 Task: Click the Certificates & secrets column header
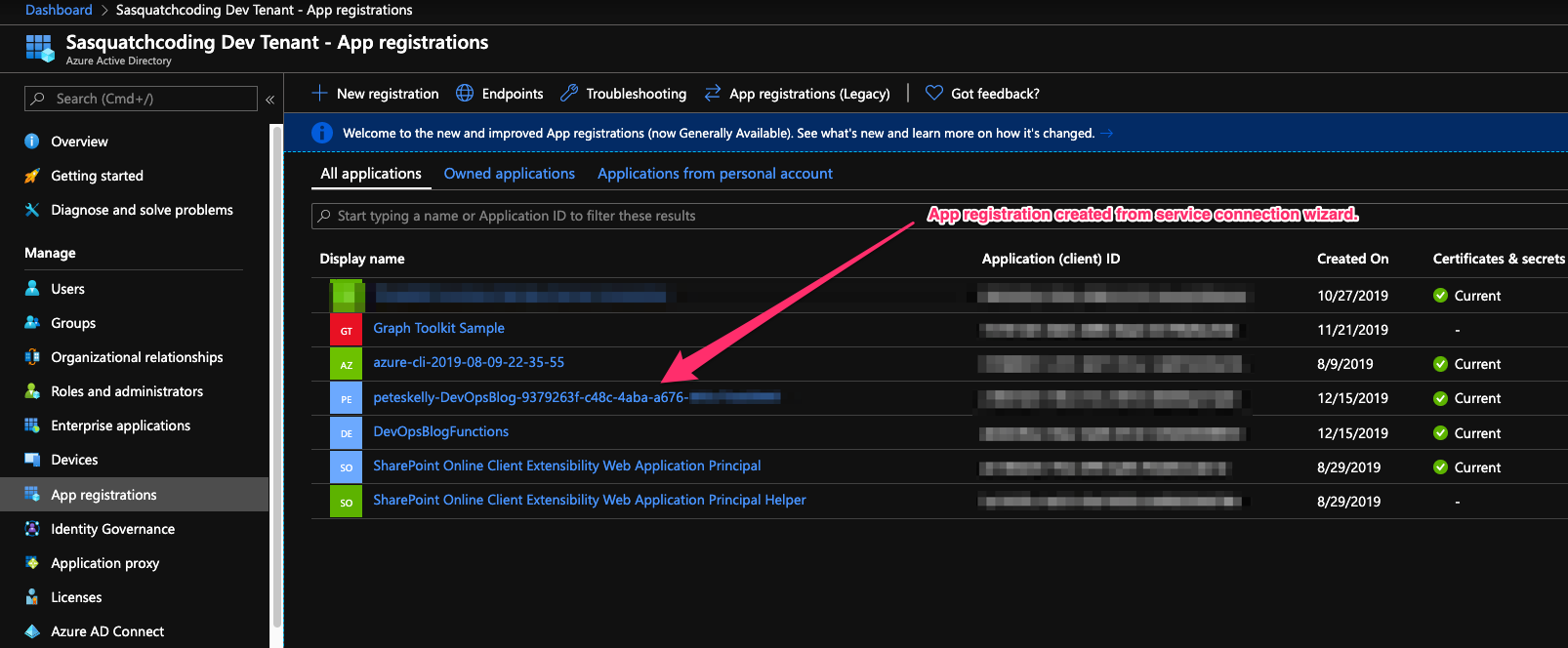[x=1499, y=259]
